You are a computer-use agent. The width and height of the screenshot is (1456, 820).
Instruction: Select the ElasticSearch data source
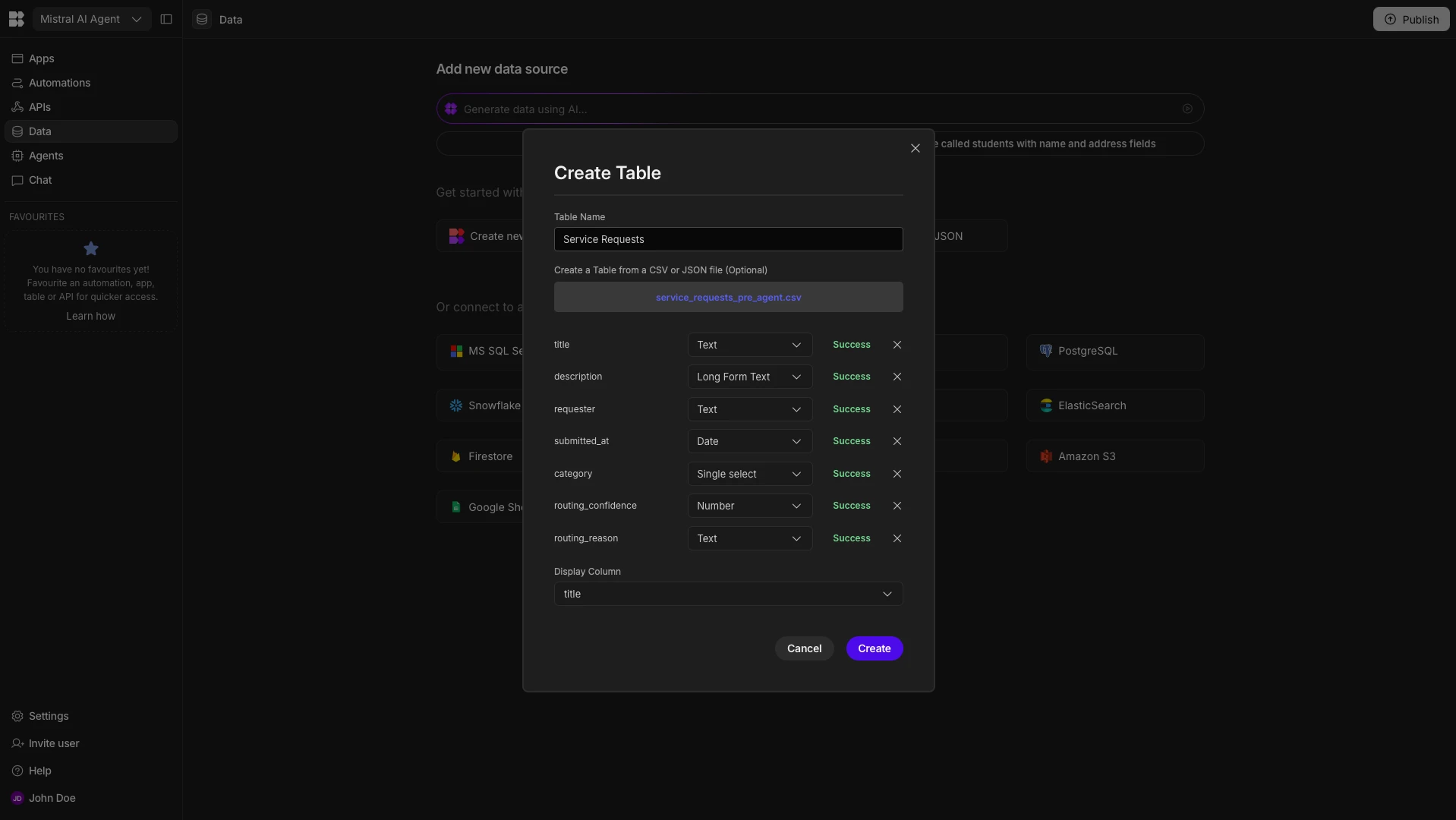pyautogui.click(x=1115, y=405)
